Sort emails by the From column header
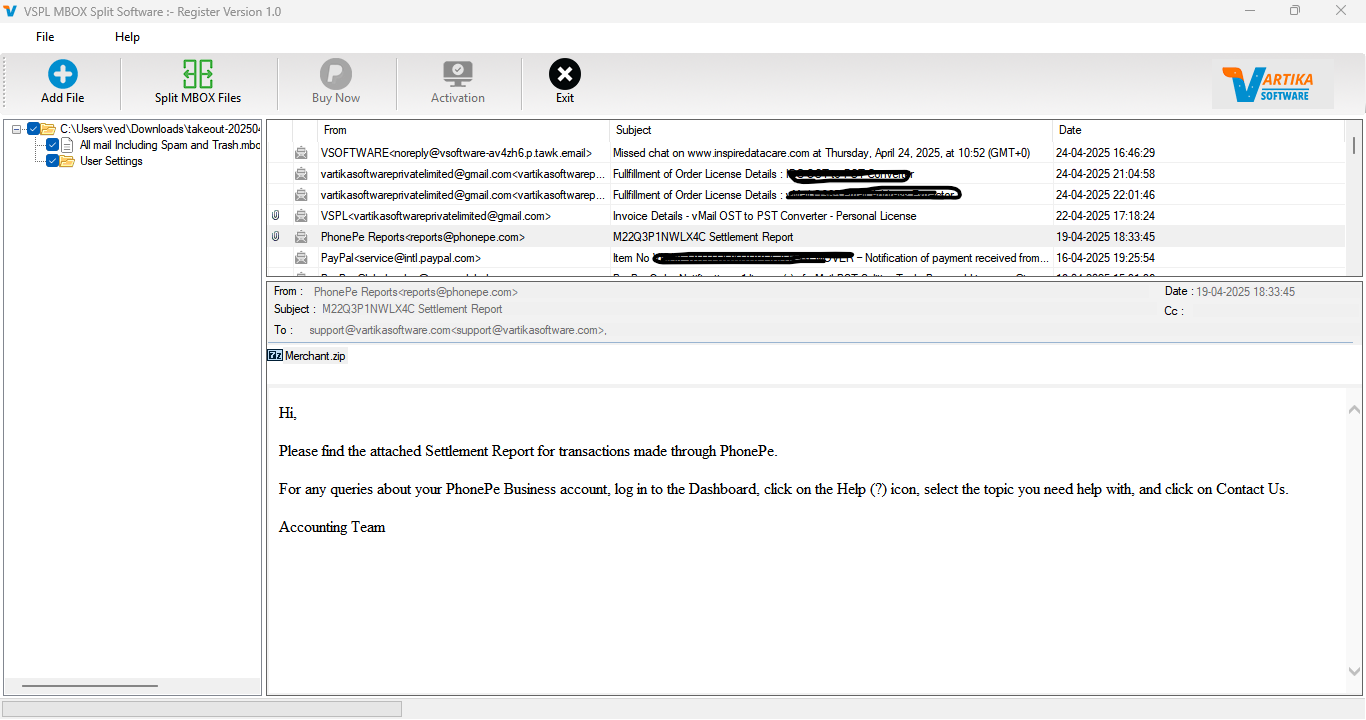This screenshot has width=1366, height=720. [x=463, y=130]
